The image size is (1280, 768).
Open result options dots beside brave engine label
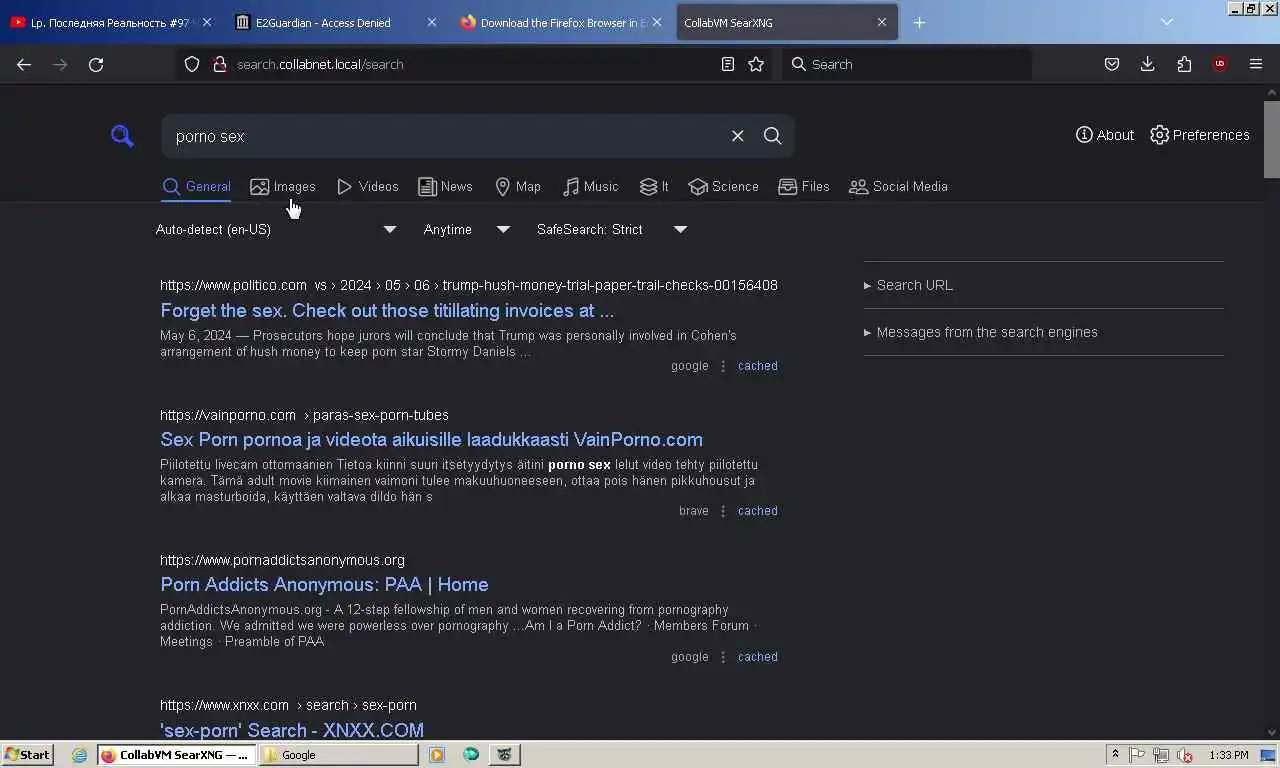click(723, 511)
